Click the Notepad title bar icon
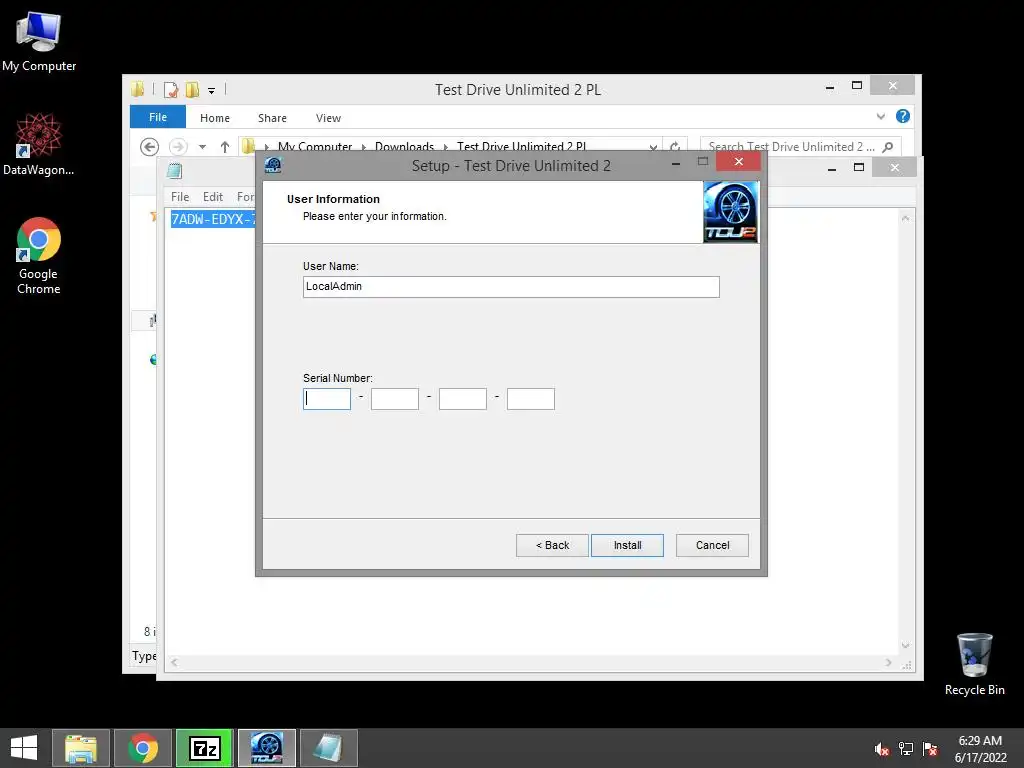The height and width of the screenshot is (768, 1024). [x=174, y=171]
